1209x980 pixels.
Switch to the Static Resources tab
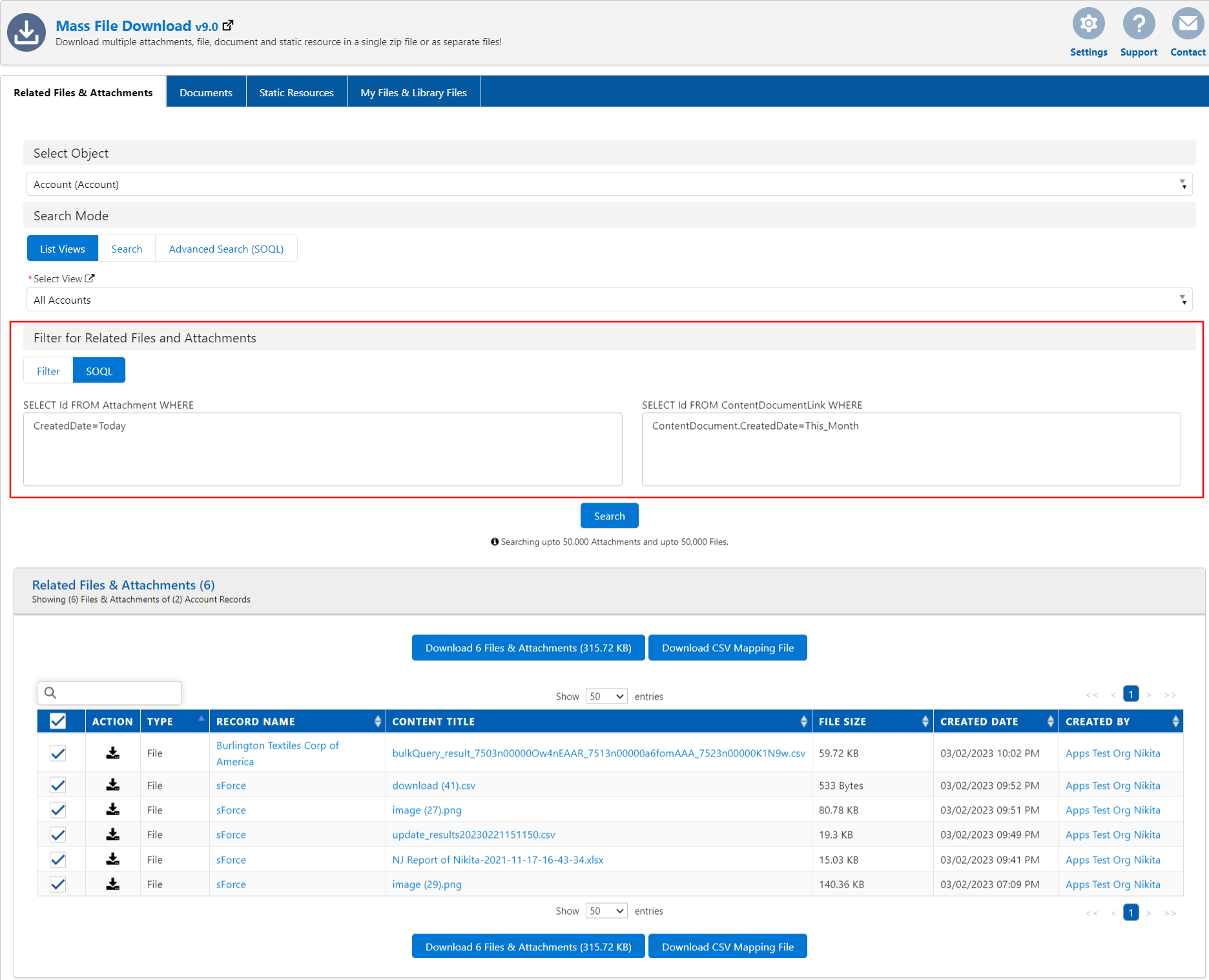click(x=296, y=91)
